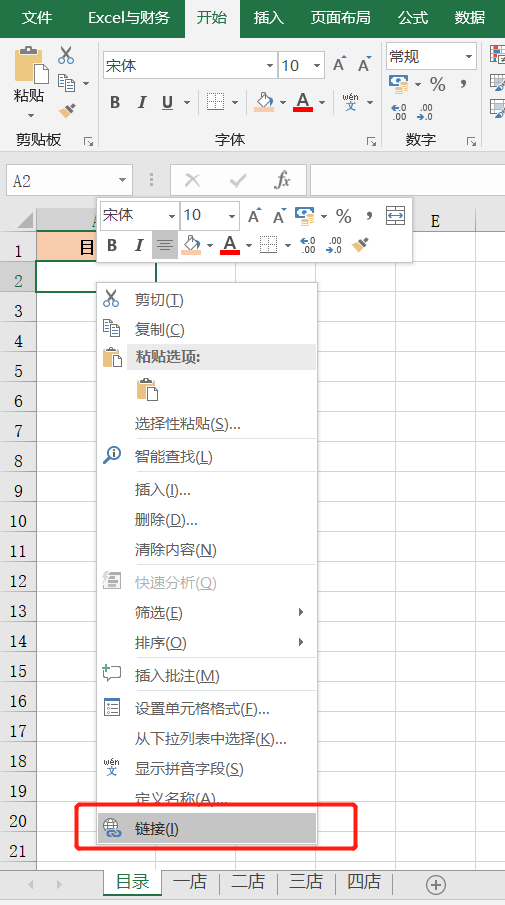Choose 插入(I) from context menu
This screenshot has width=505, height=905.
click(207, 489)
